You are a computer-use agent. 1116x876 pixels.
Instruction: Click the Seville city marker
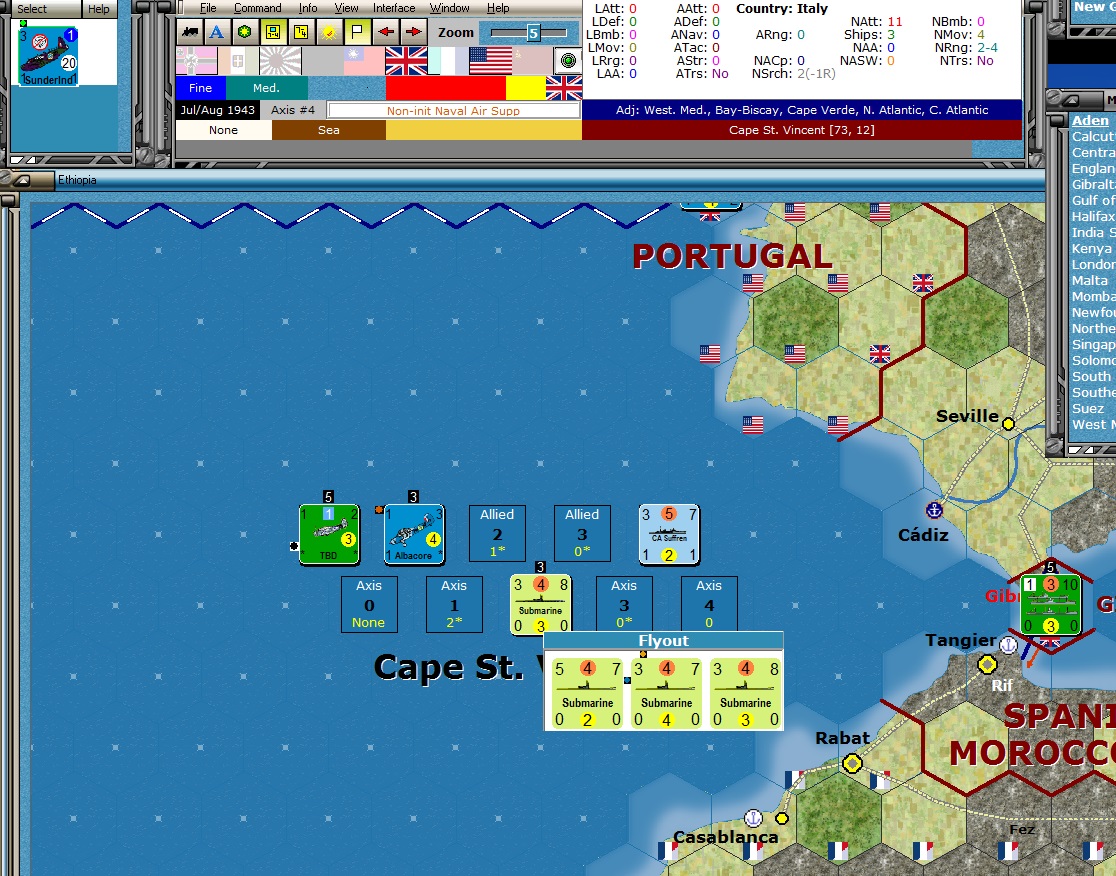1008,423
